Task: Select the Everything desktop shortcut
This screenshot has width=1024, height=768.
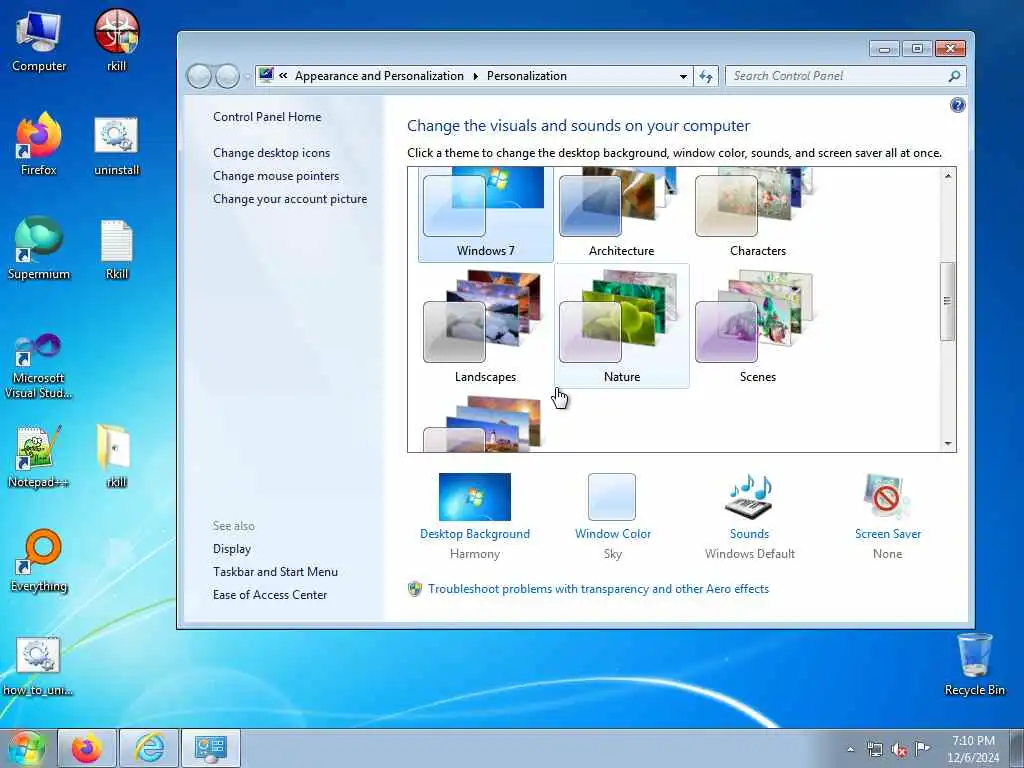Action: [39, 560]
